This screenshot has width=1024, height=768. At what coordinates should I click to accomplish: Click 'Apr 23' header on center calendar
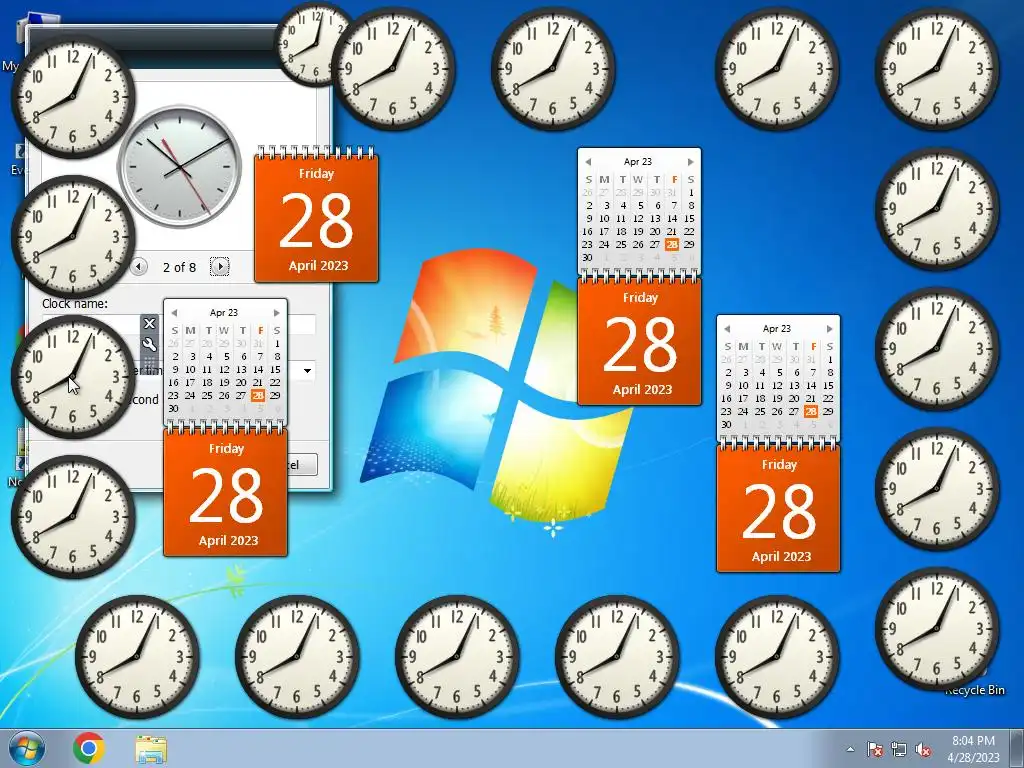pyautogui.click(x=638, y=161)
